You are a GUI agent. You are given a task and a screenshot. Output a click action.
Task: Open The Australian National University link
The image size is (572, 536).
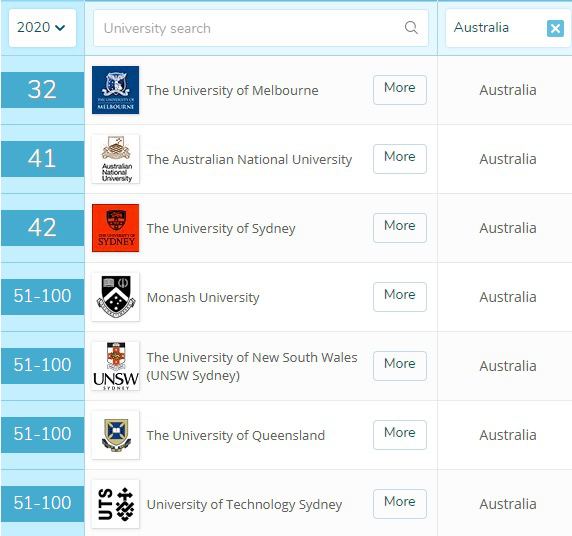pos(249,159)
